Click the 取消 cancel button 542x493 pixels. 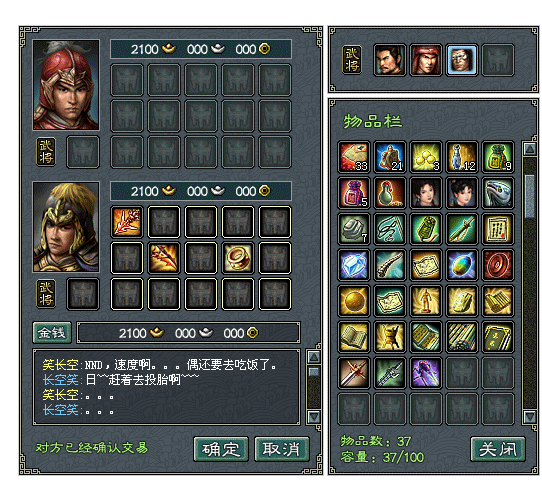click(282, 449)
